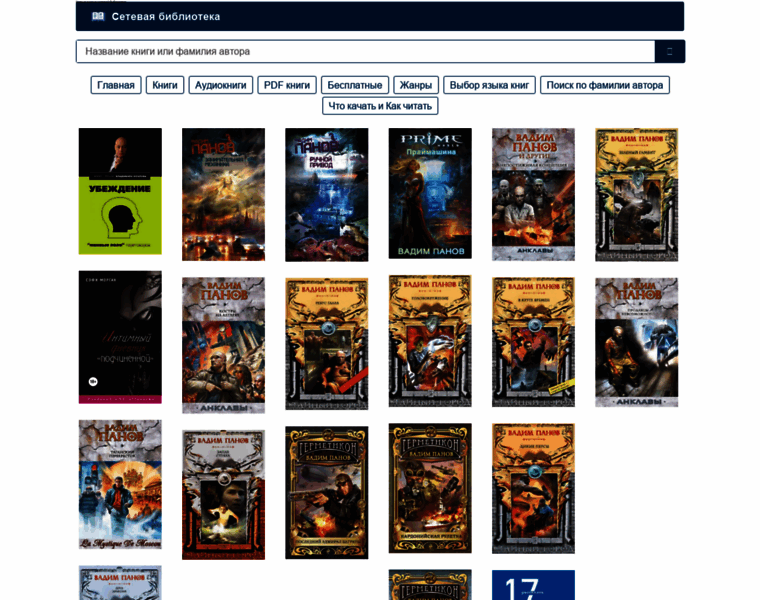
Task: Open Выбор языка книг
Action: (x=490, y=85)
